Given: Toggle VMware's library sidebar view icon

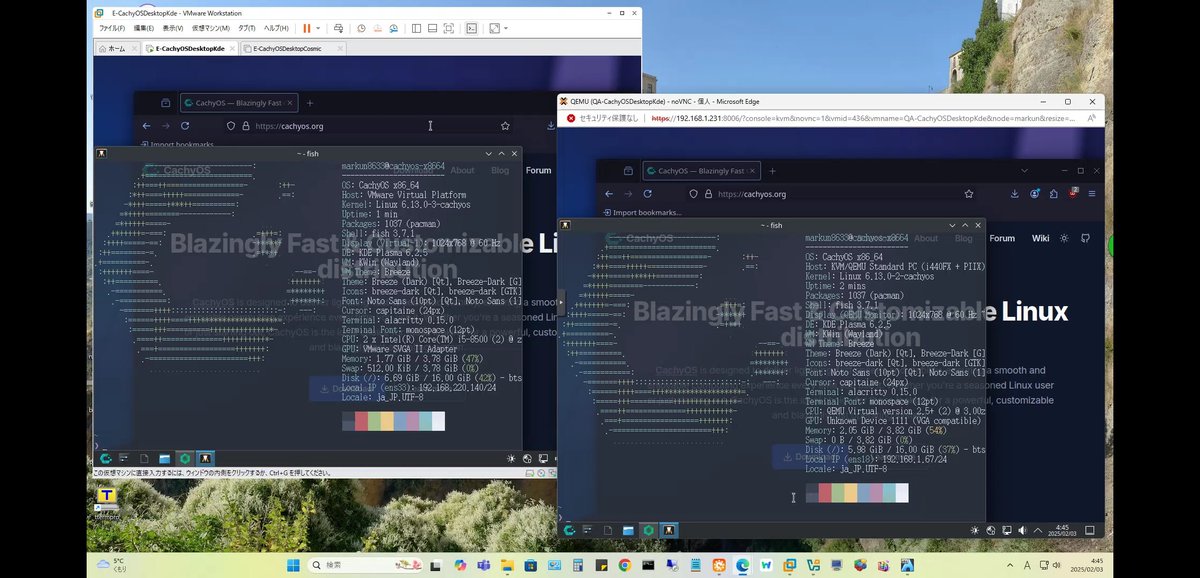Looking at the screenshot, I should pyautogui.click(x=416, y=28).
